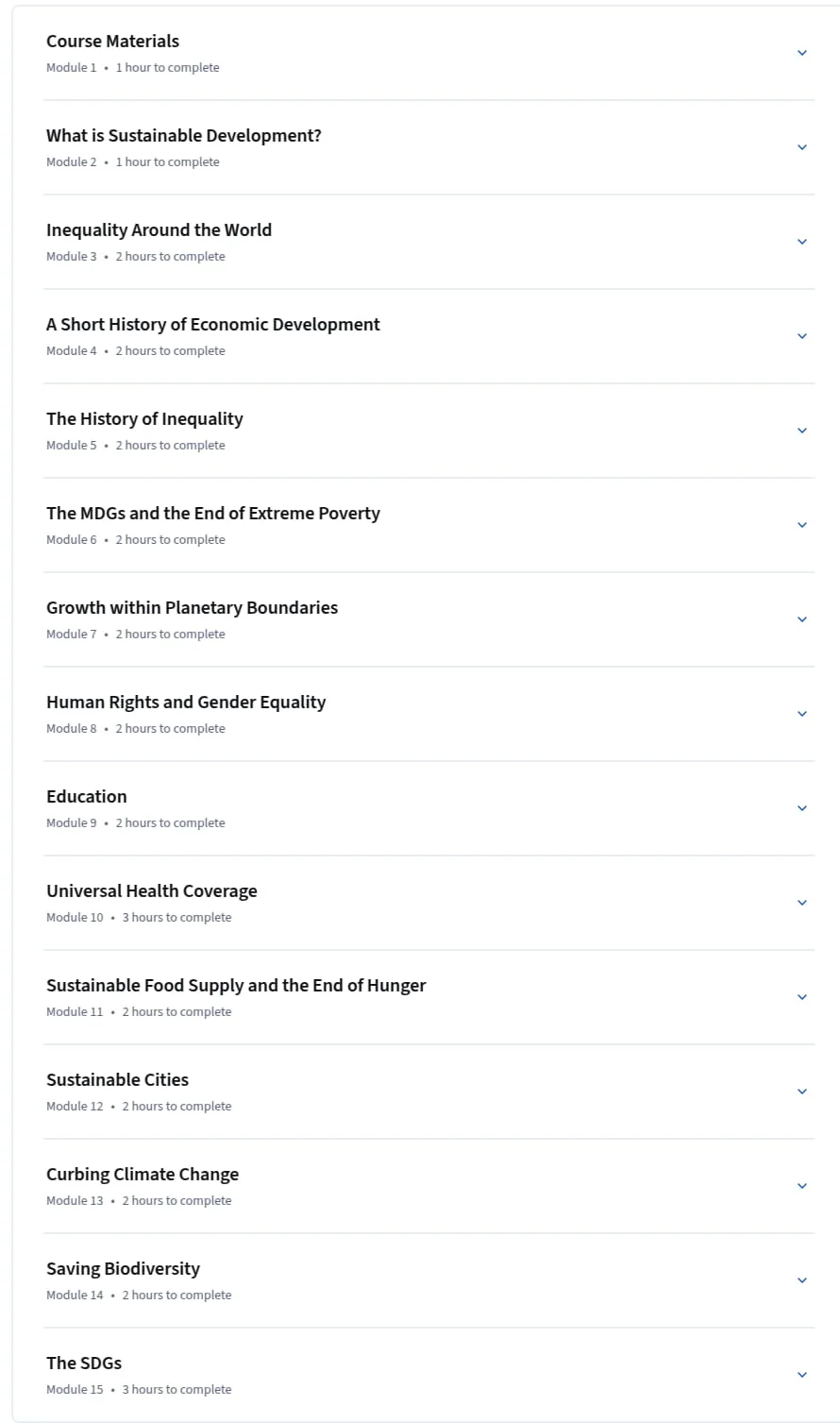The height and width of the screenshot is (1423, 840).
Task: Expand A Short History of Economic Development chevron
Action: 802,336
